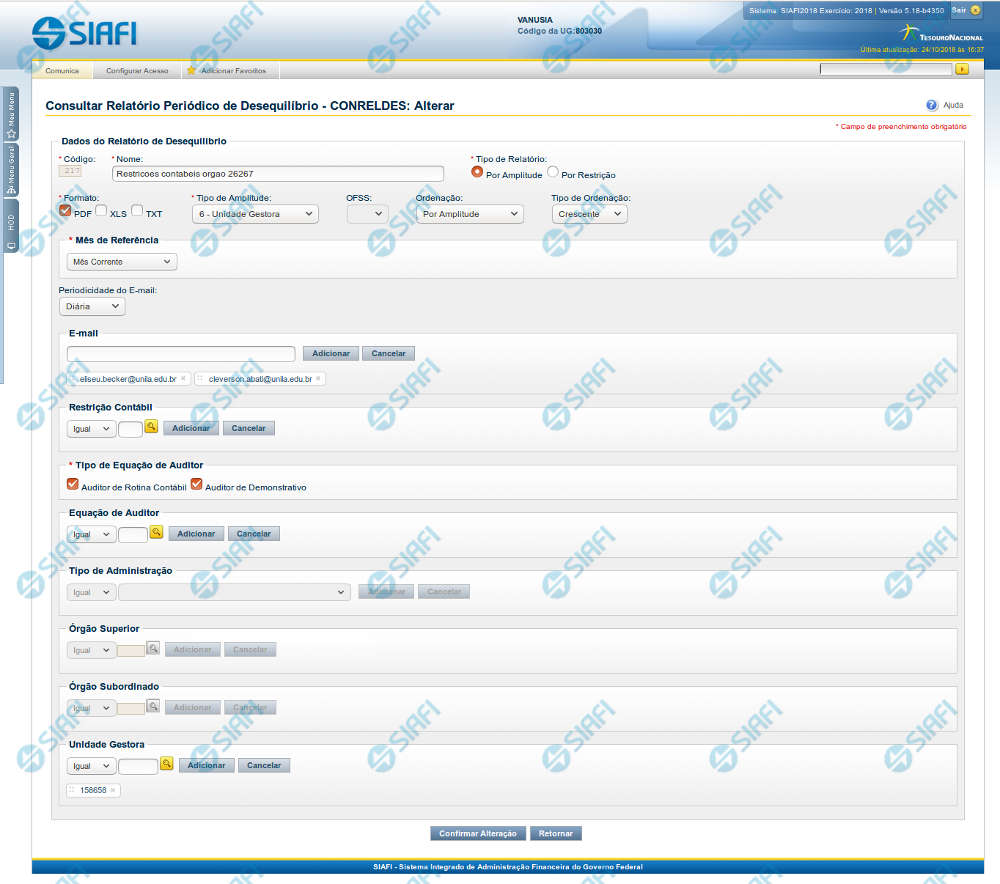The width and height of the screenshot is (1000, 884).
Task: Open Meu Menu side tab
Action: pyautogui.click(x=11, y=115)
